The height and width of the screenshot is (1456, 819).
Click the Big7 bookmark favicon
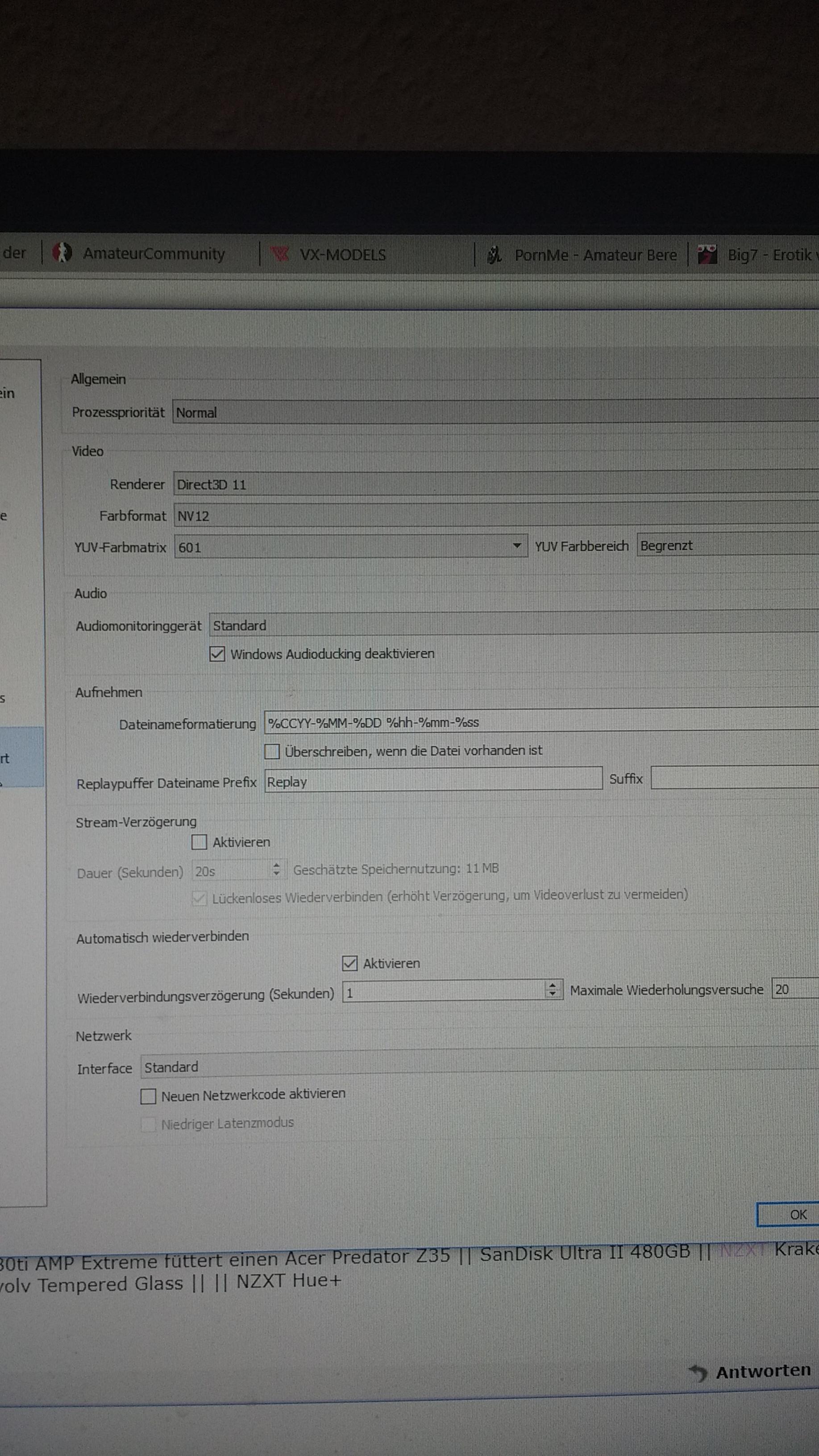pyautogui.click(x=707, y=255)
